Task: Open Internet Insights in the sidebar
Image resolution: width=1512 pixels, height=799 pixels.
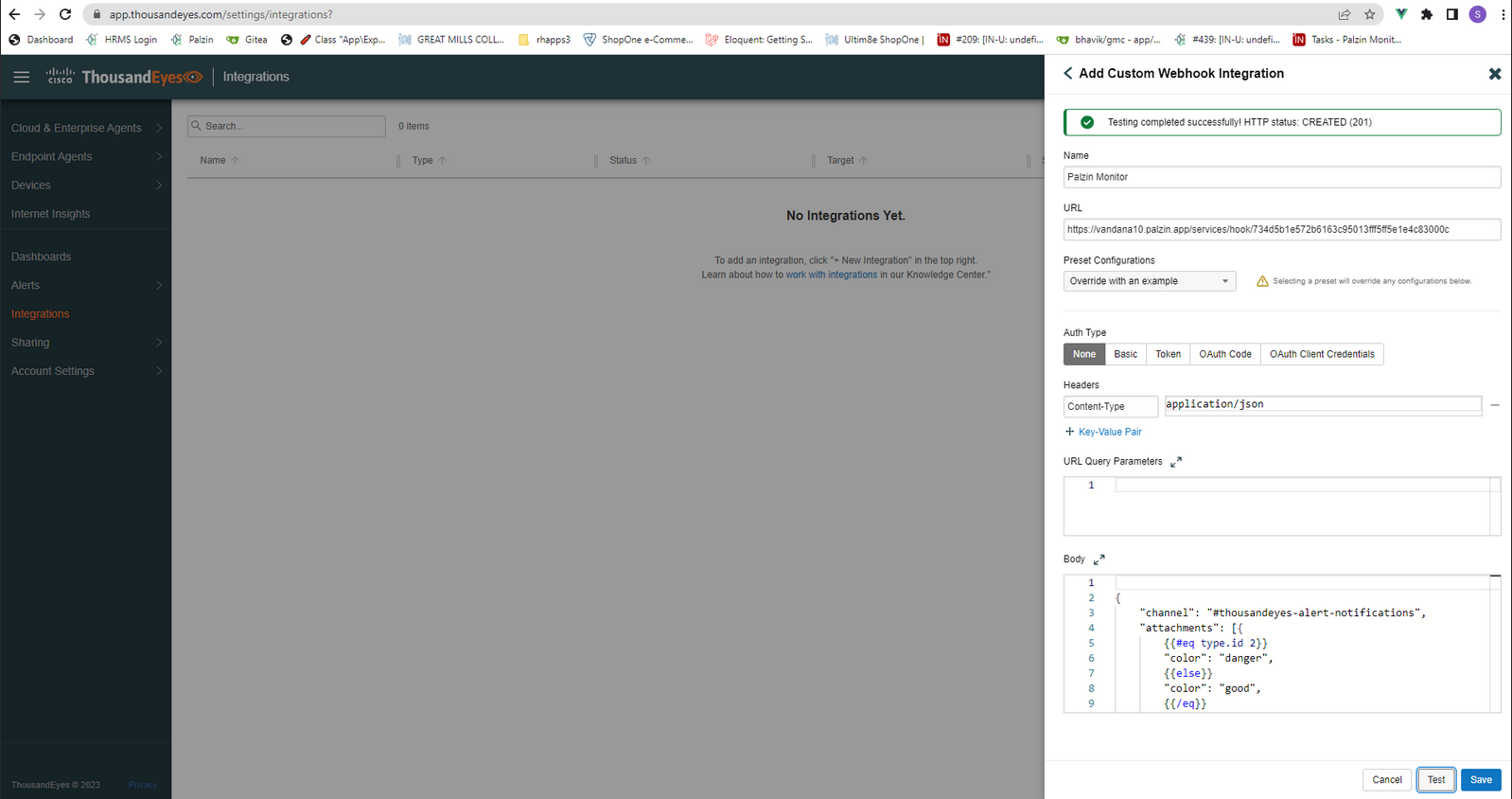Action: click(50, 214)
